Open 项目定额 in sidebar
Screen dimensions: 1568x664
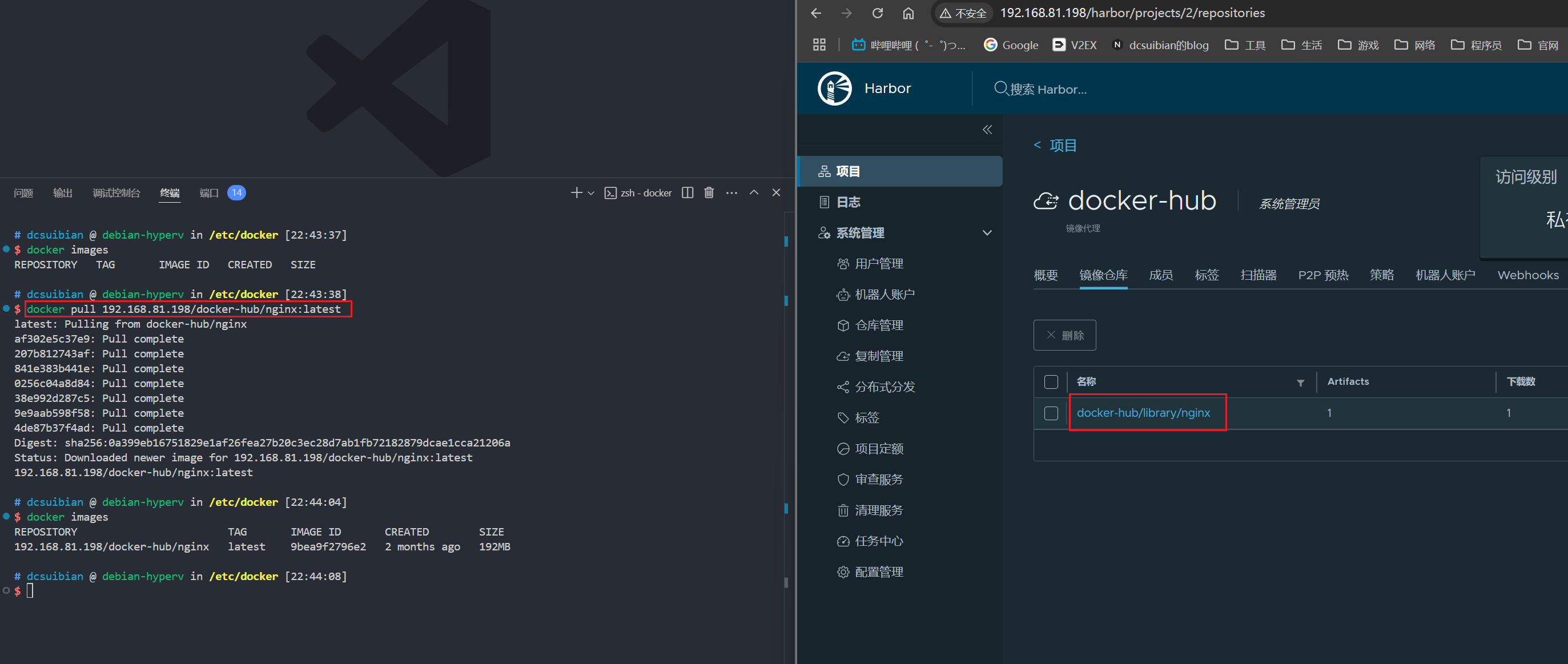[x=871, y=449]
